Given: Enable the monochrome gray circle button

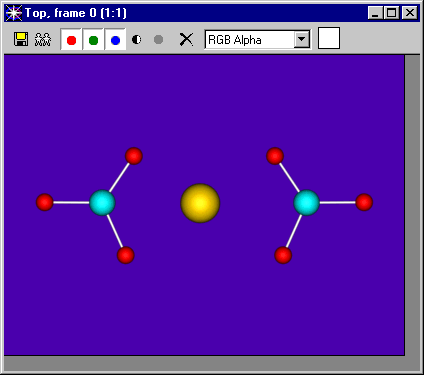Looking at the screenshot, I should tap(158, 40).
